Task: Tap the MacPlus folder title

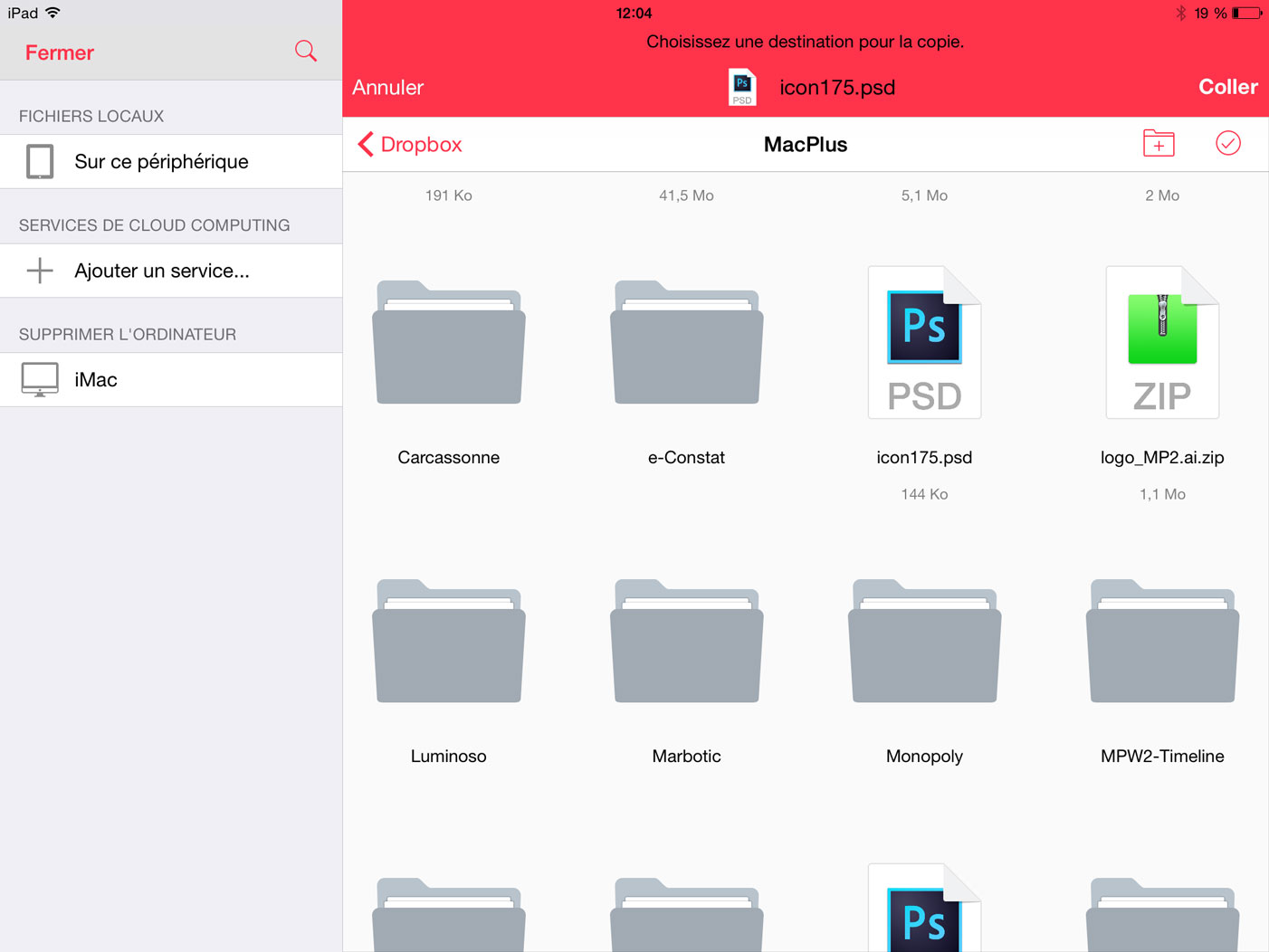Action: pos(806,145)
